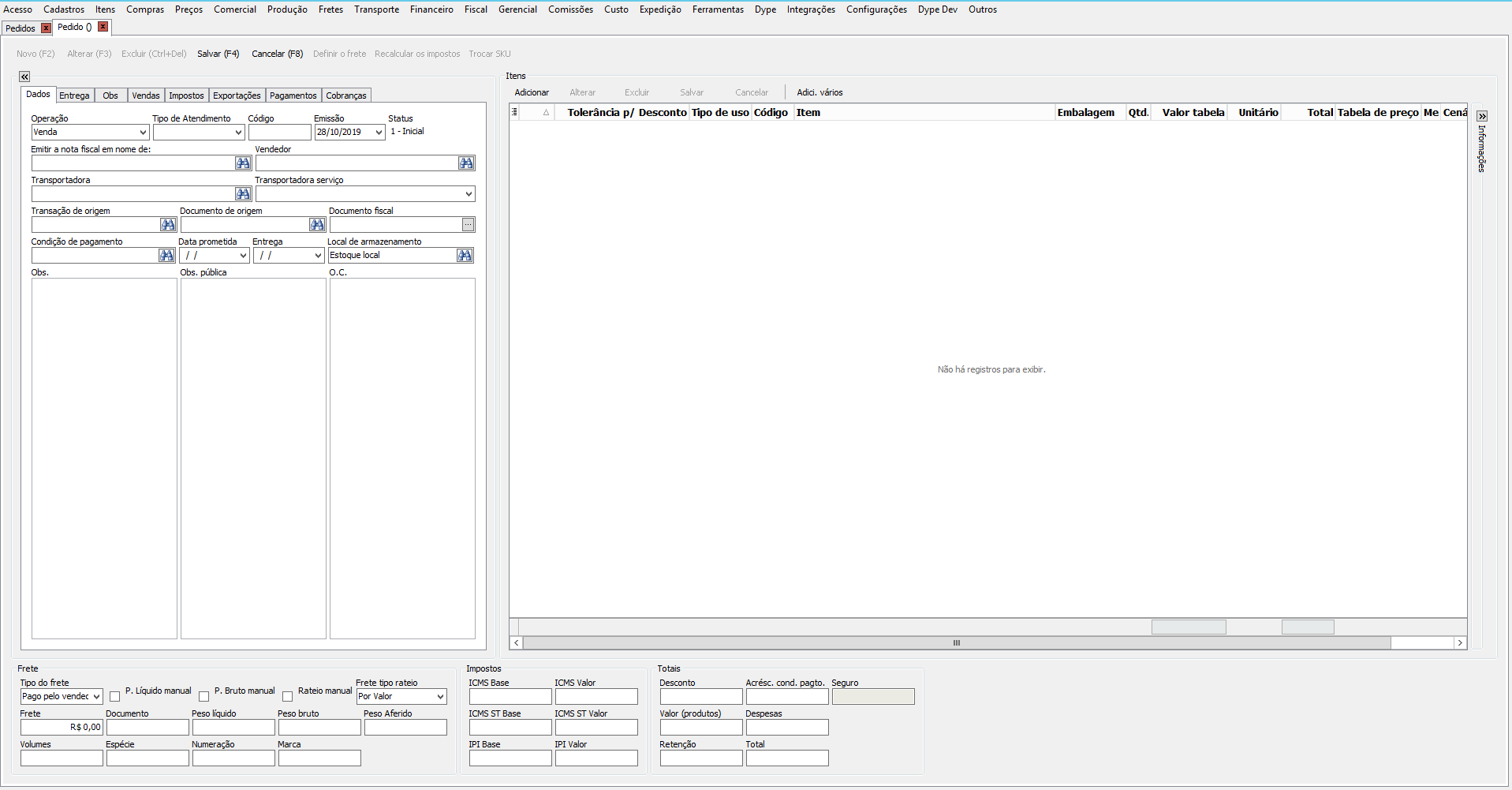Switch to the Pagamentos tab
Image resolution: width=1512 pixels, height=790 pixels.
293,95
